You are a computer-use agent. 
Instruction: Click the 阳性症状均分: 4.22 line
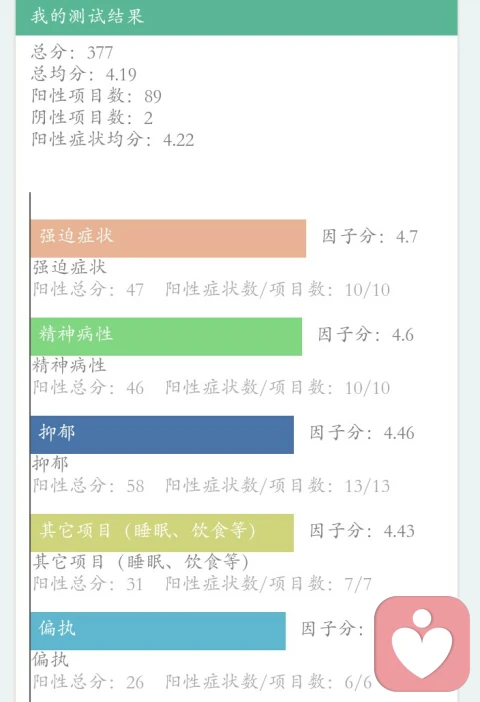click(x=113, y=140)
